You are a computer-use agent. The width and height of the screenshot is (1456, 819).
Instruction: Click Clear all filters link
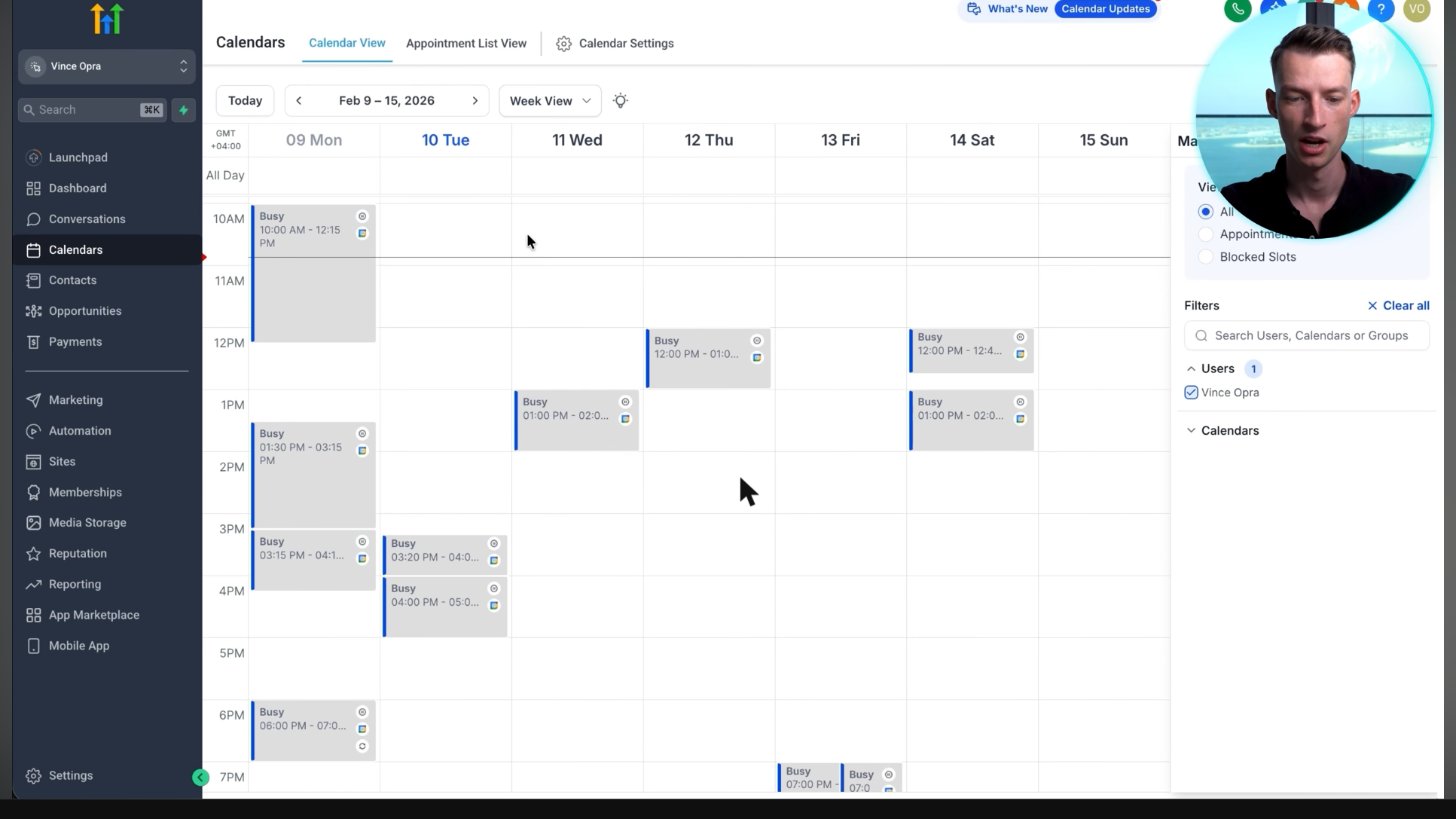click(x=1398, y=306)
